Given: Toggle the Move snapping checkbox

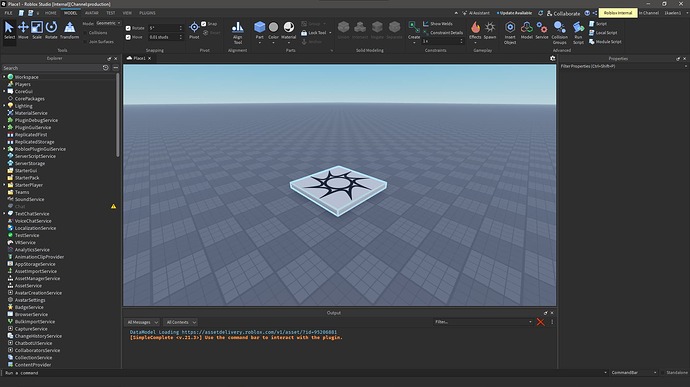Looking at the screenshot, I should point(128,37).
